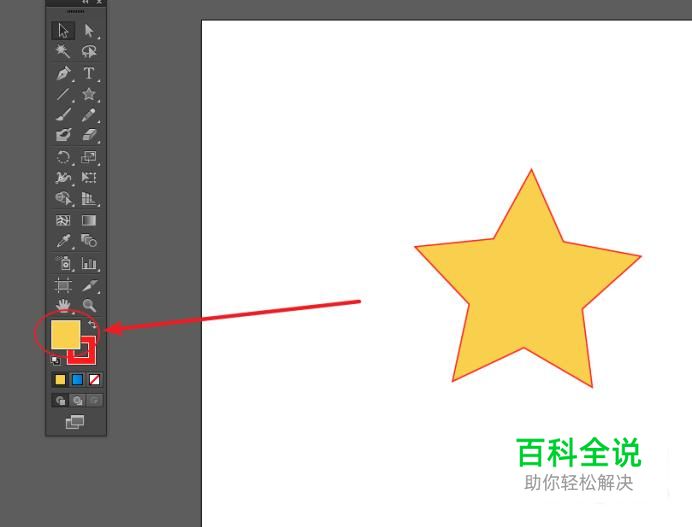692x527 pixels.
Task: Choose the Magic Wand tool
Action: point(63,51)
